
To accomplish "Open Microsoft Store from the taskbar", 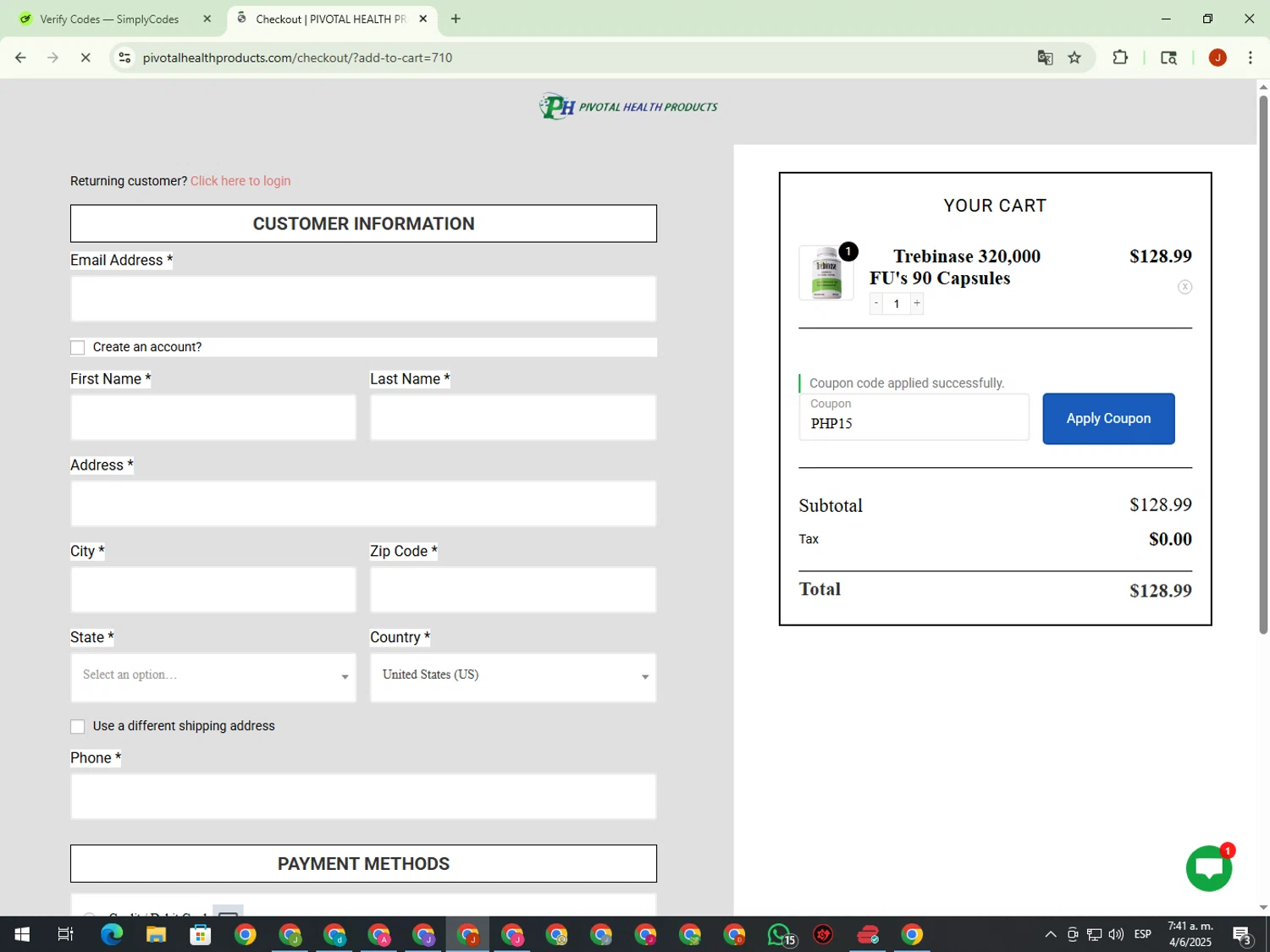I will click(x=201, y=934).
